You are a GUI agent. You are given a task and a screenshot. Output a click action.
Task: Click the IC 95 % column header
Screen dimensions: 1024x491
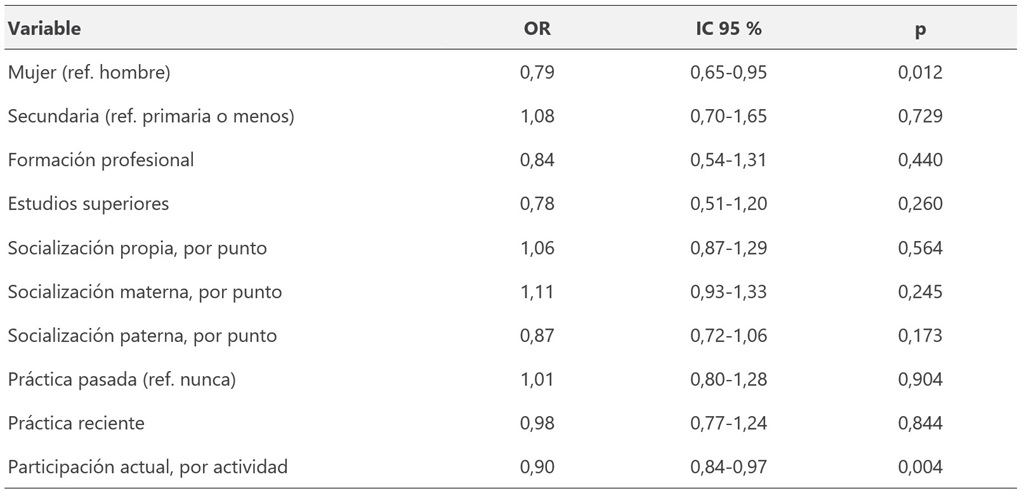pos(728,29)
